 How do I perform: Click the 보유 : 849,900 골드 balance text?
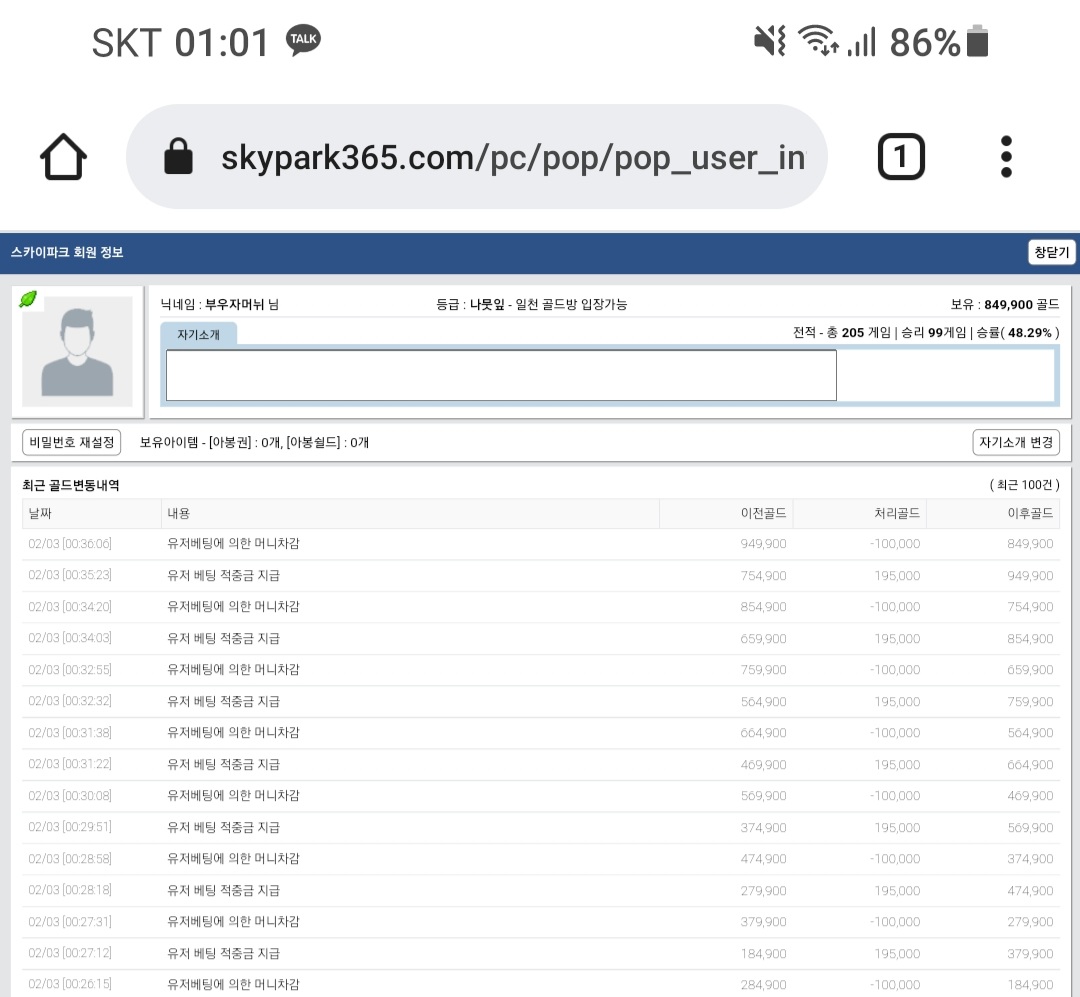click(1005, 305)
